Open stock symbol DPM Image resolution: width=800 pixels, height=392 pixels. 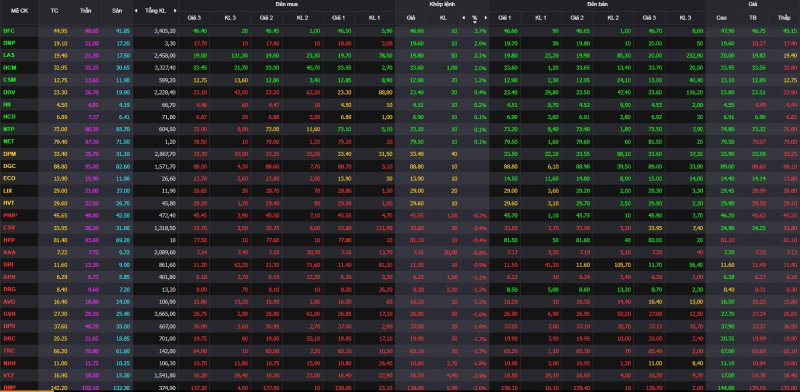(x=9, y=154)
